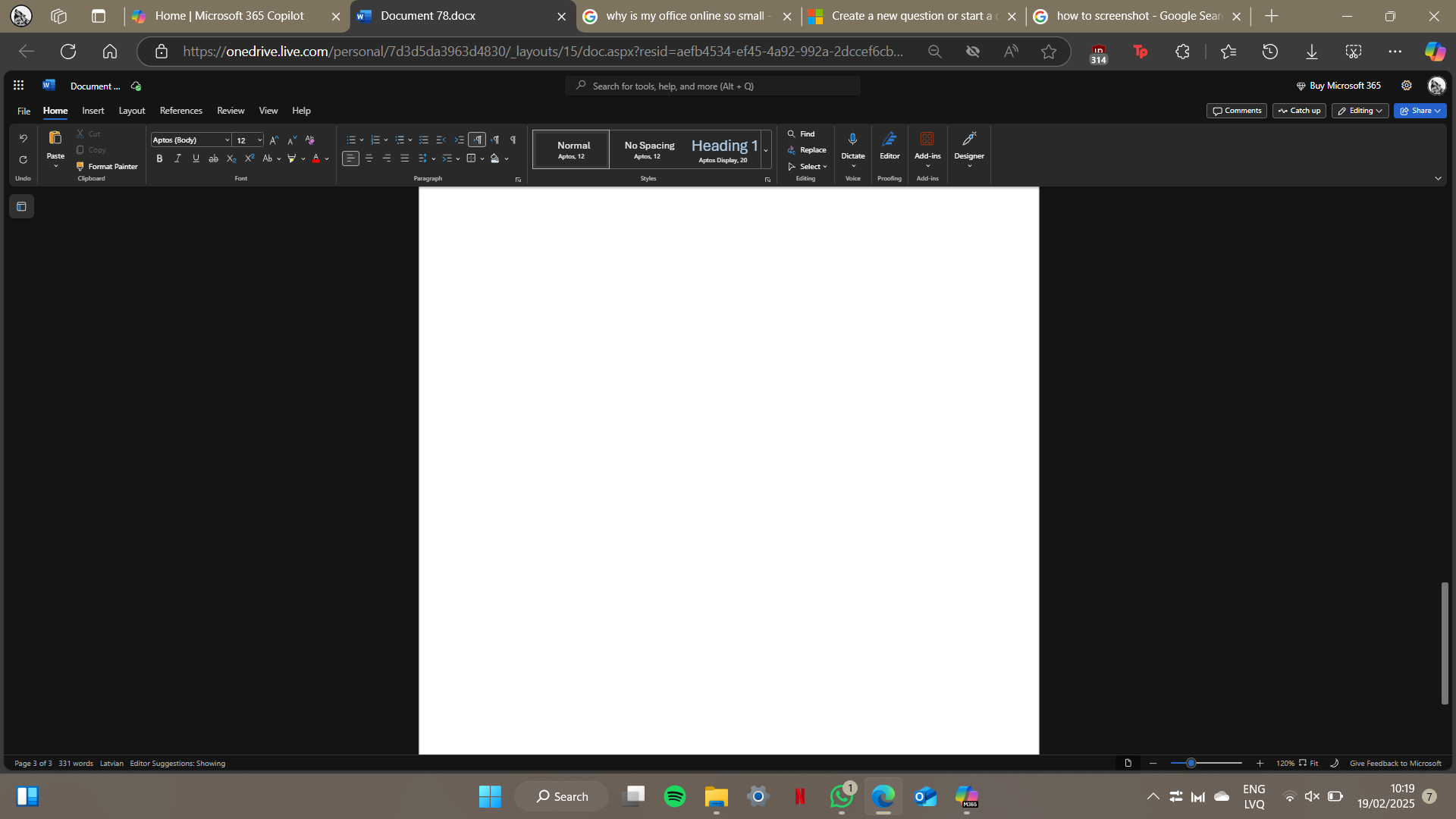Apply subscript formatting

tap(231, 158)
